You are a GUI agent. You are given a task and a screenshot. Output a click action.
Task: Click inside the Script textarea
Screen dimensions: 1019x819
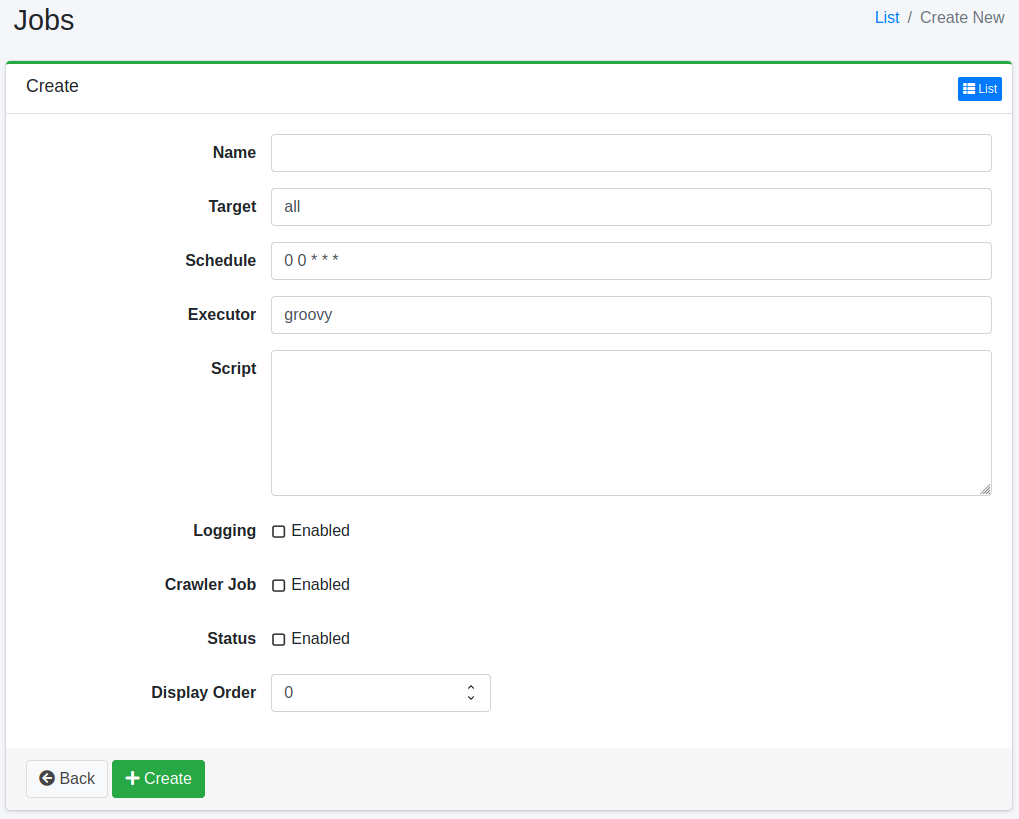(x=630, y=422)
